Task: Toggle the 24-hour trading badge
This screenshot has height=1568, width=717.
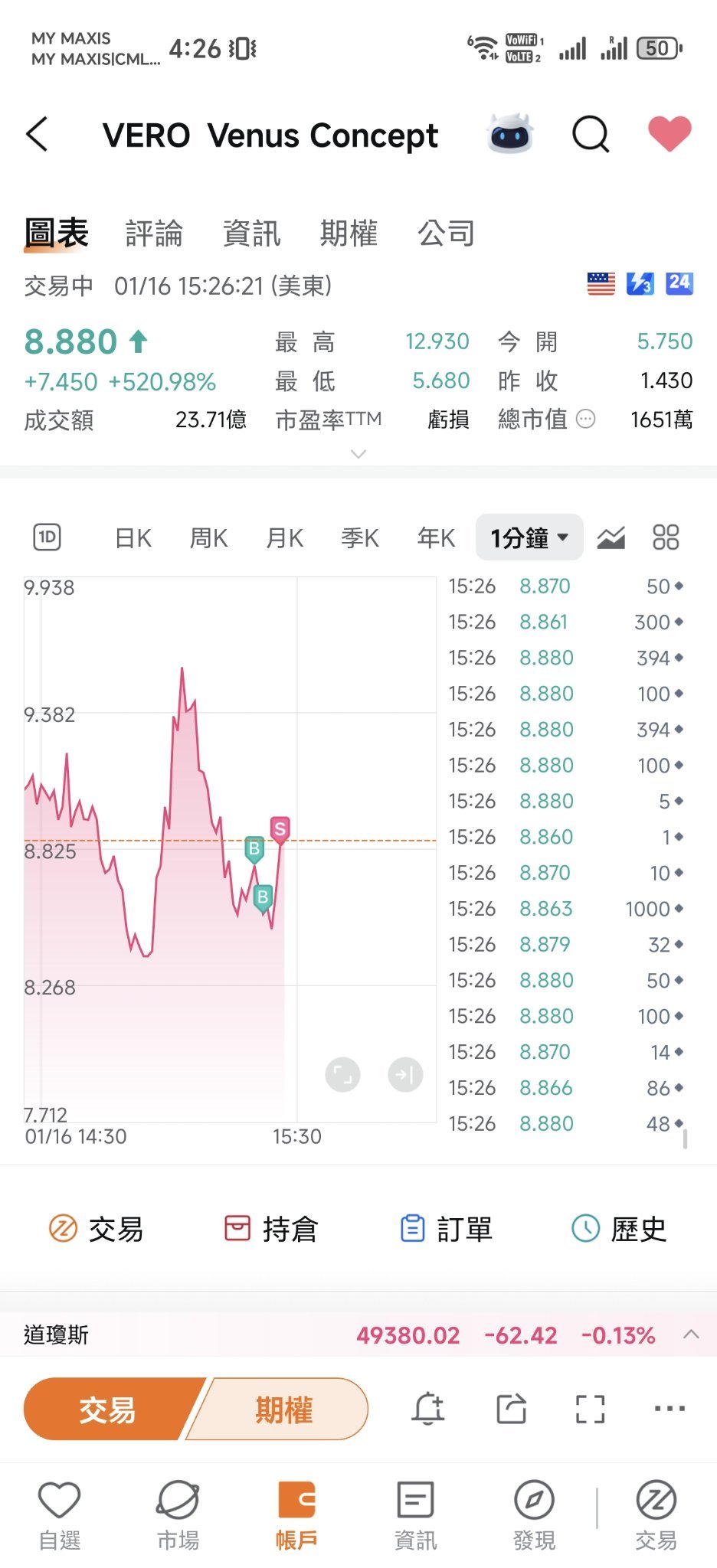Action: click(x=679, y=283)
